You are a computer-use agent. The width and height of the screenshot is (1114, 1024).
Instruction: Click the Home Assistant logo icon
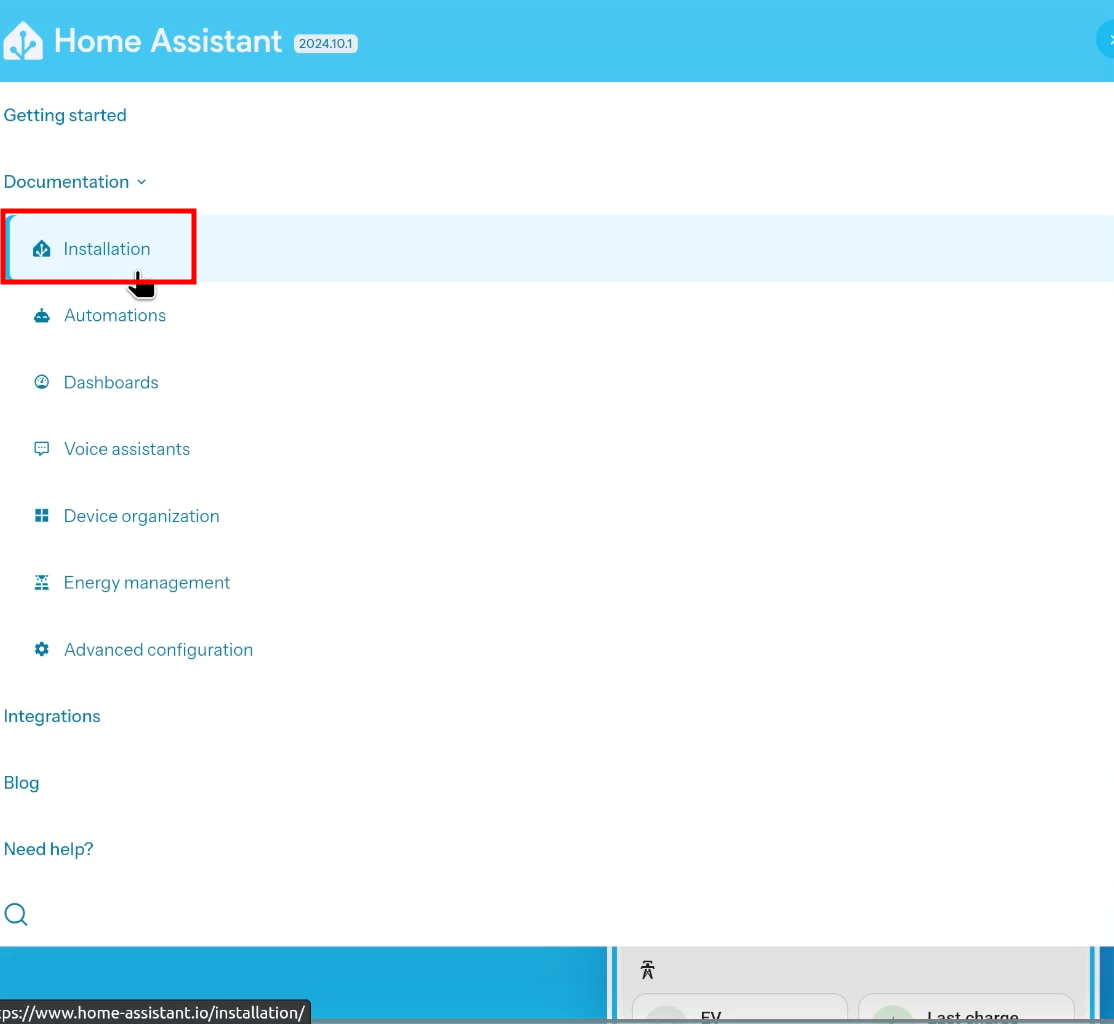coord(23,41)
